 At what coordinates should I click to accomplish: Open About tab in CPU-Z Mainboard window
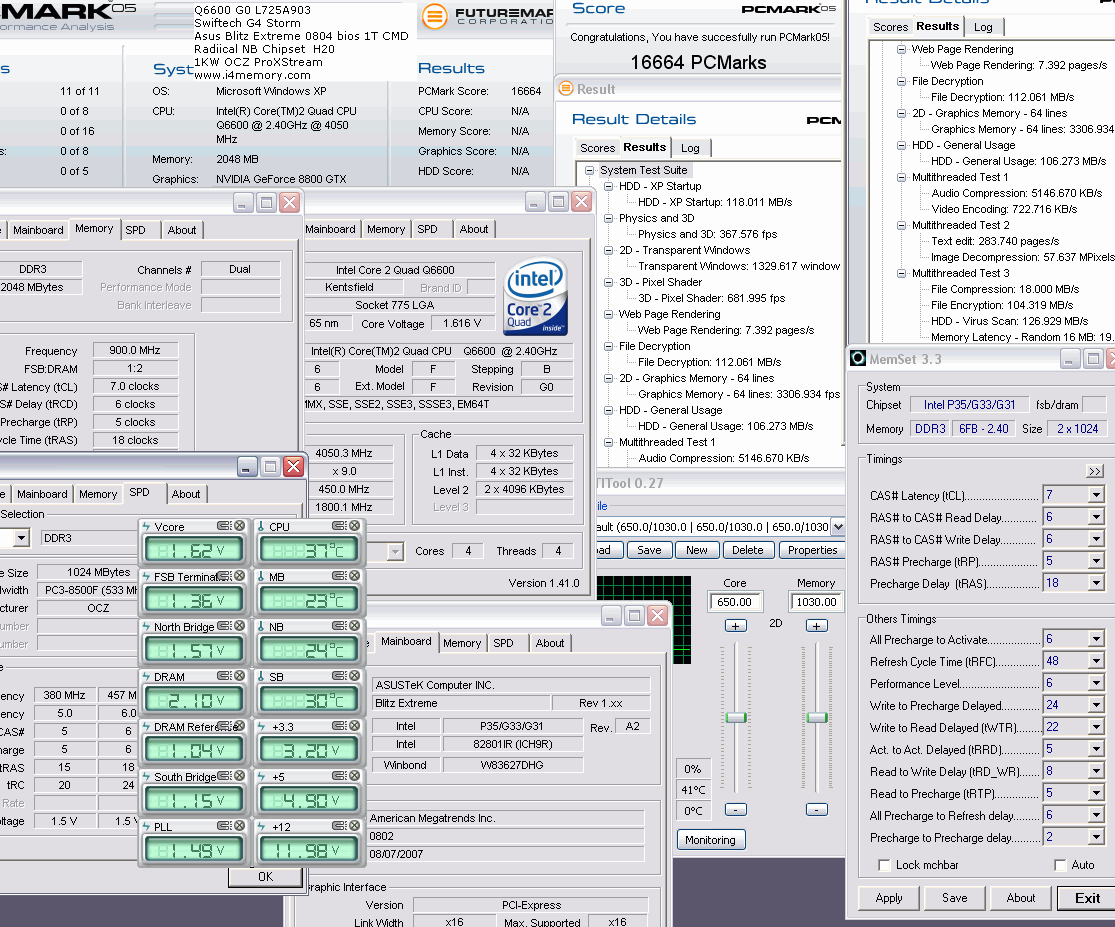(x=550, y=643)
